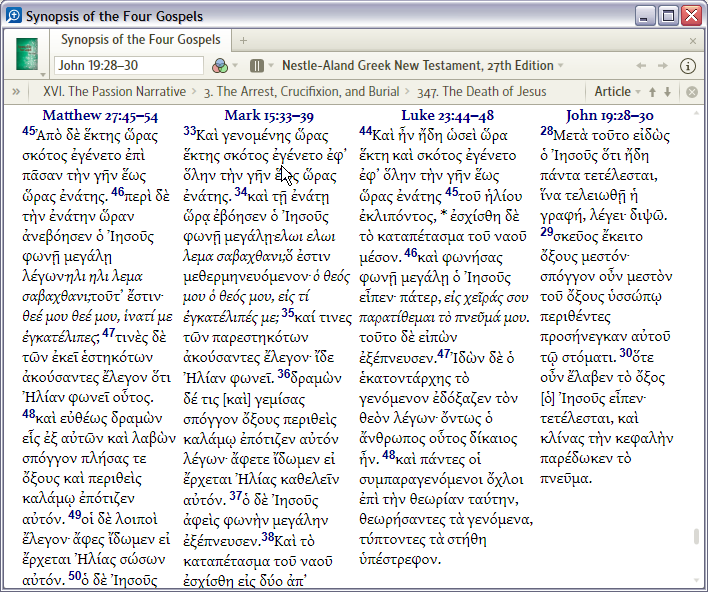Click the Matthew 27:45–54 heading
Viewport: 708px width, 592px height.
coord(100,116)
